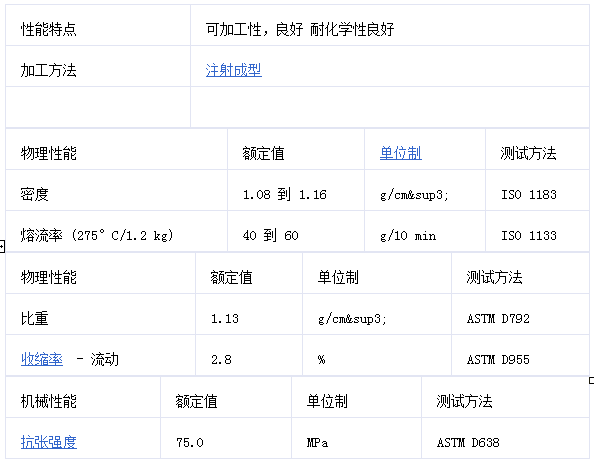Select the g/cm&sup3; unit in 比重 row
Image resolution: width=594 pixels, height=463 pixels.
point(352,319)
